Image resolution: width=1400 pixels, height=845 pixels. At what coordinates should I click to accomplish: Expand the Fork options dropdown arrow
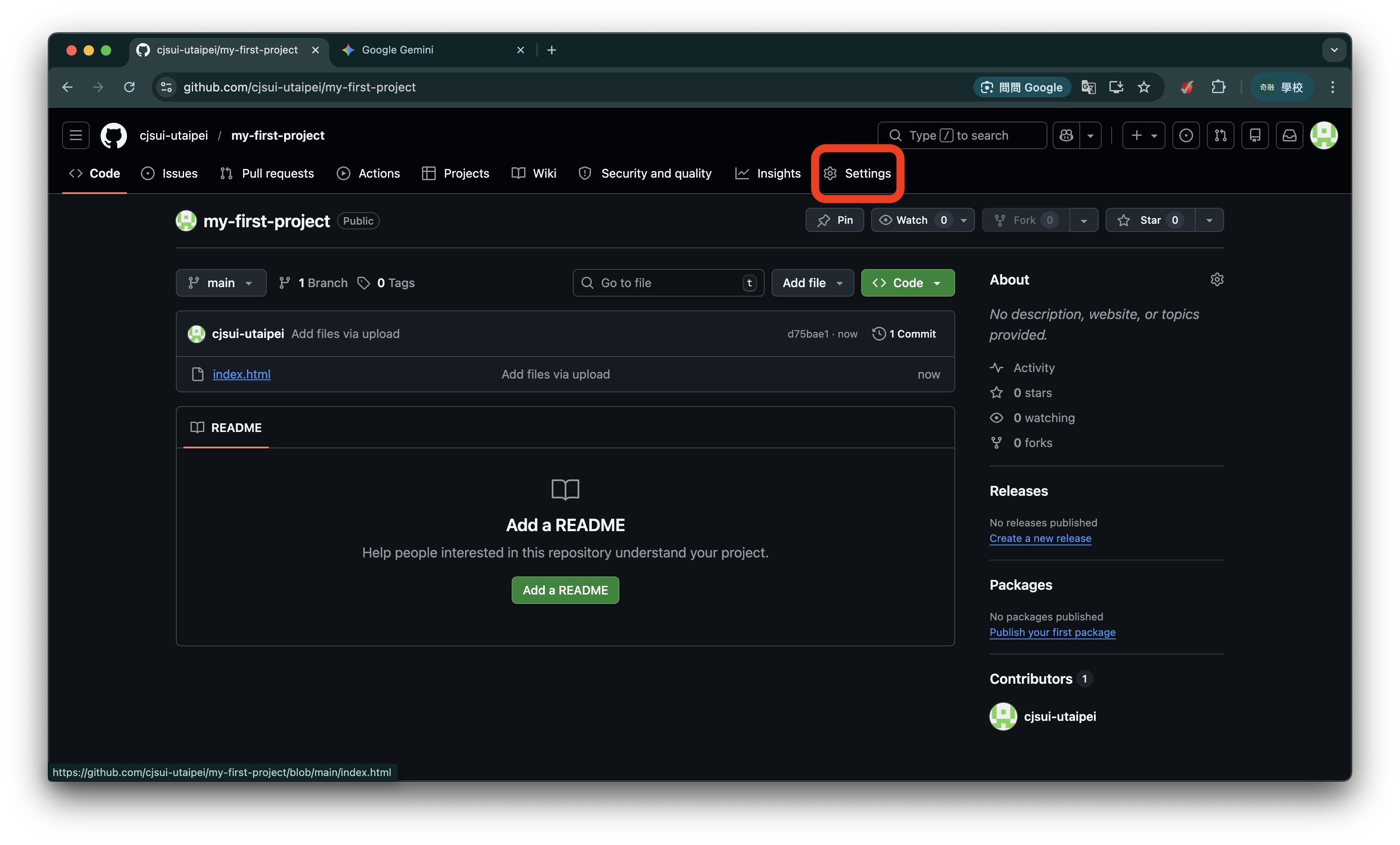tap(1084, 220)
